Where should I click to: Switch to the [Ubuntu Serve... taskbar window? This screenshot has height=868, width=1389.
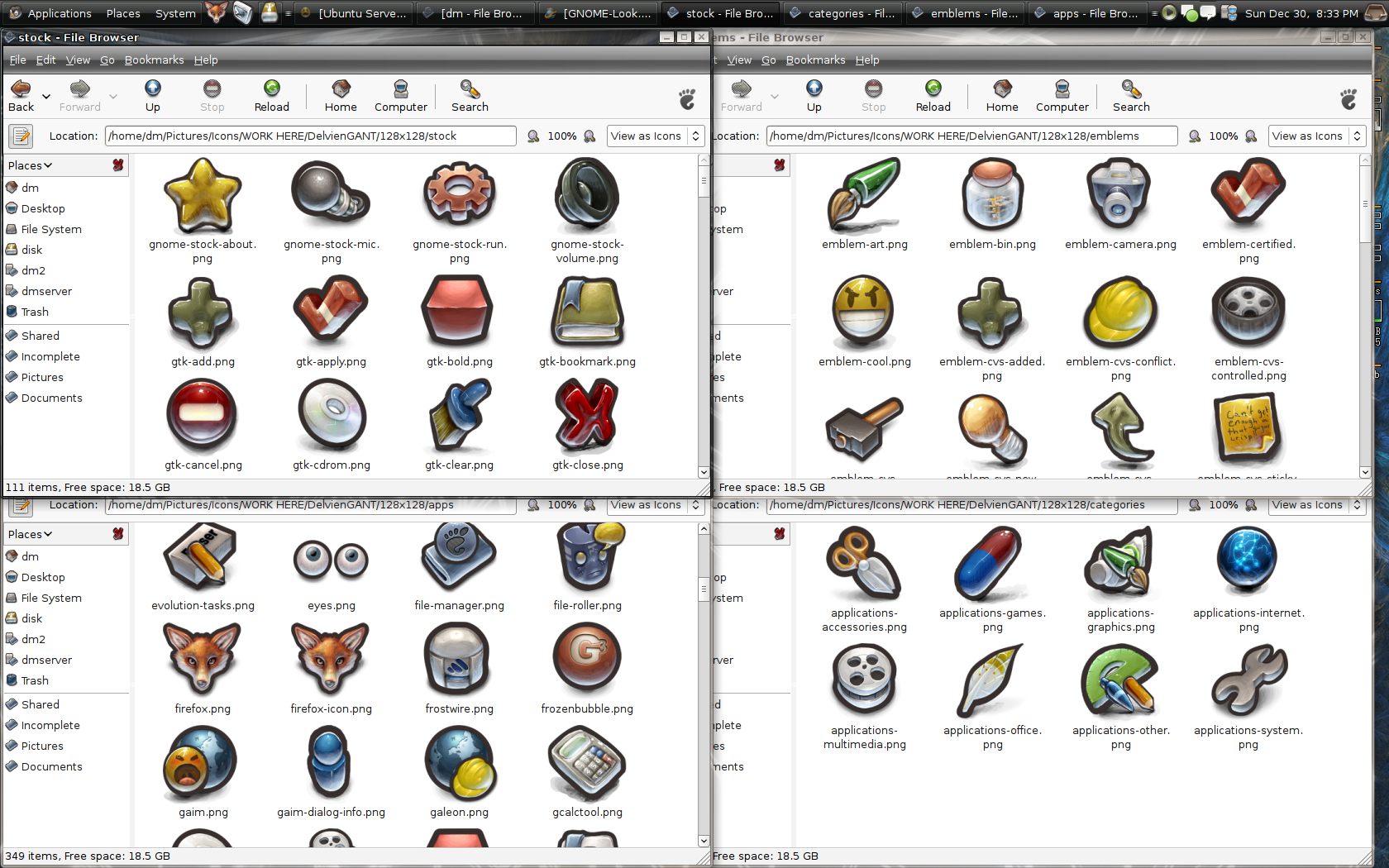353,13
